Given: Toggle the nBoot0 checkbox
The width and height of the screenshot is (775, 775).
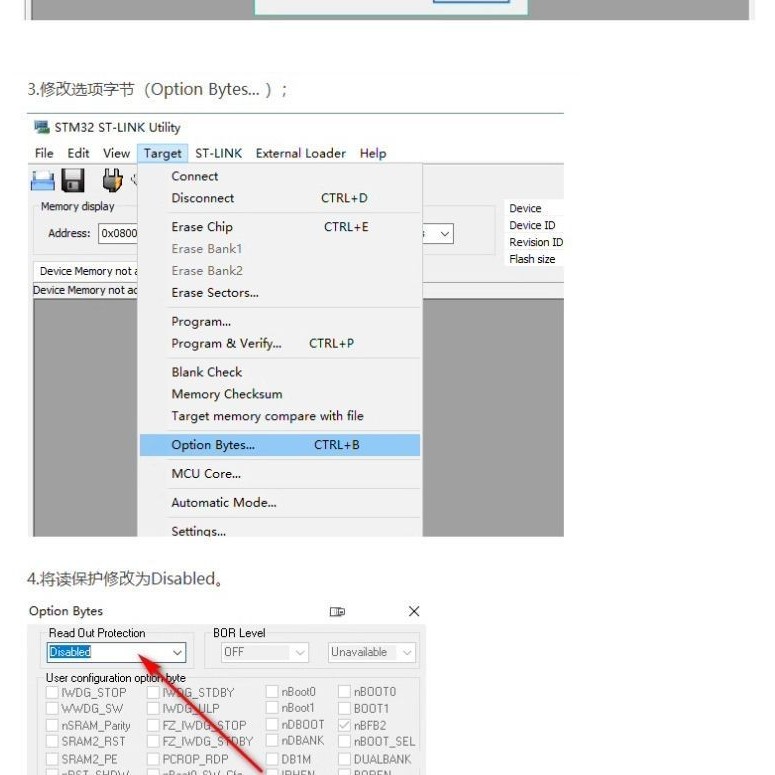Looking at the screenshot, I should 272,691.
